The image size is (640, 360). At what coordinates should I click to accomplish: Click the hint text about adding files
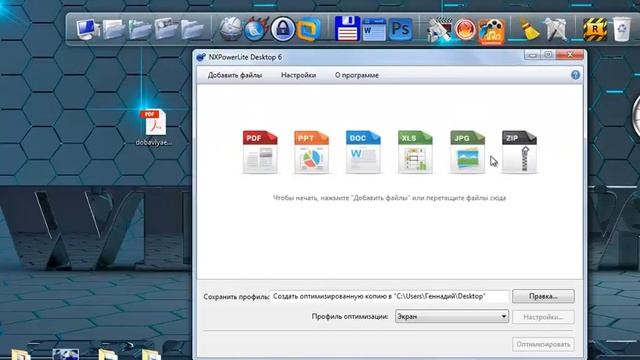(389, 198)
